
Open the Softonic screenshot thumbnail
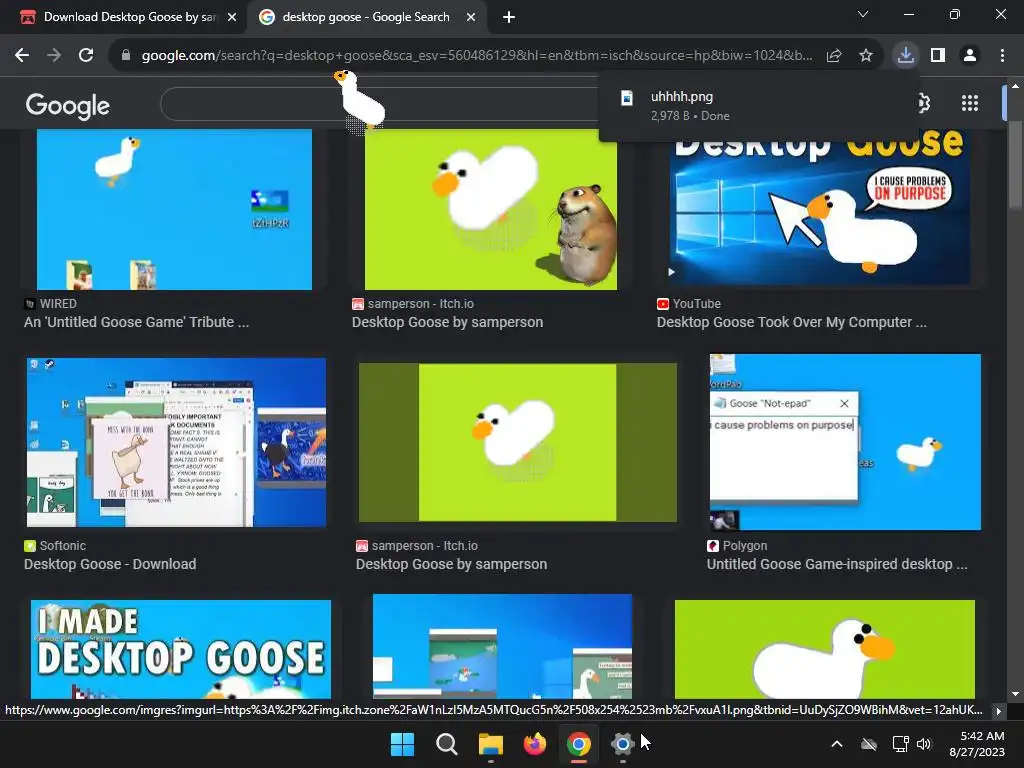176,442
